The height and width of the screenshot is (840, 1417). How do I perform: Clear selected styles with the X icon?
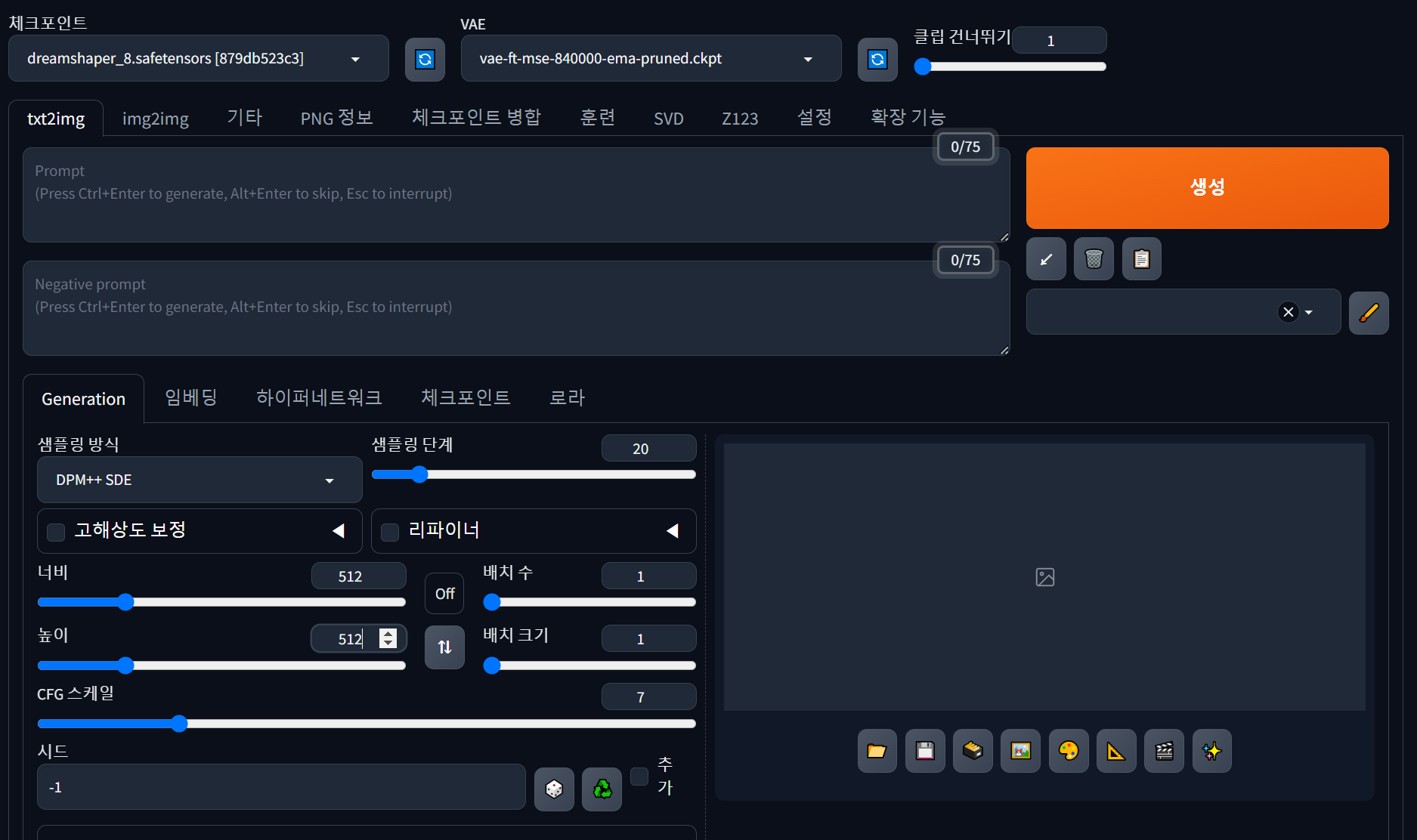coord(1289,312)
